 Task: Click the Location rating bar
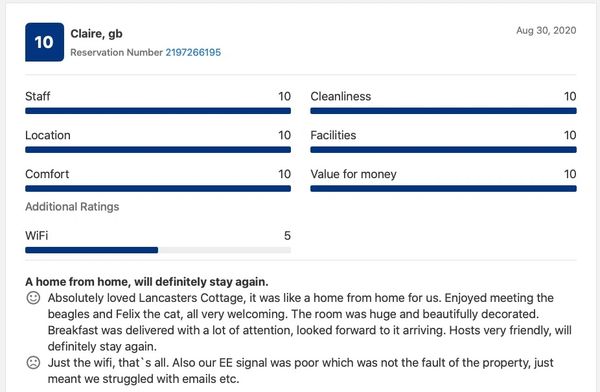(158, 150)
